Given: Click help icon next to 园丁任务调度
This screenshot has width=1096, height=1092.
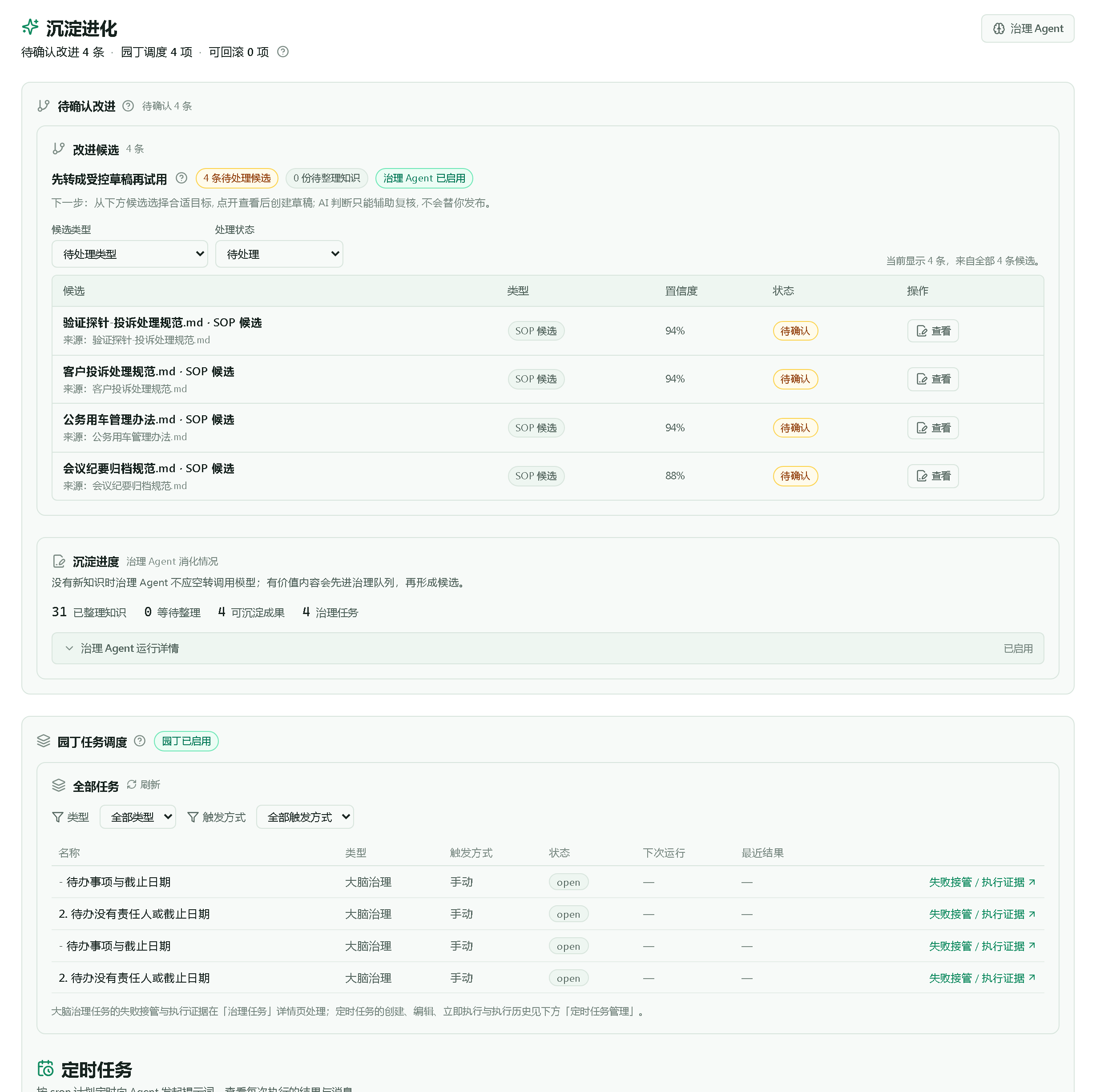Looking at the screenshot, I should 140,742.
